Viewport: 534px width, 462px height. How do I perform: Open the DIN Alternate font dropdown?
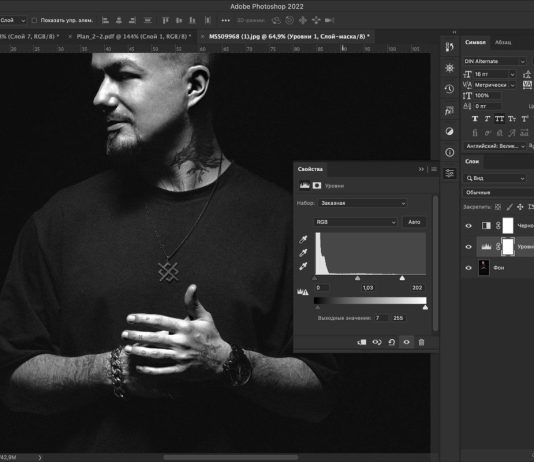pos(495,61)
